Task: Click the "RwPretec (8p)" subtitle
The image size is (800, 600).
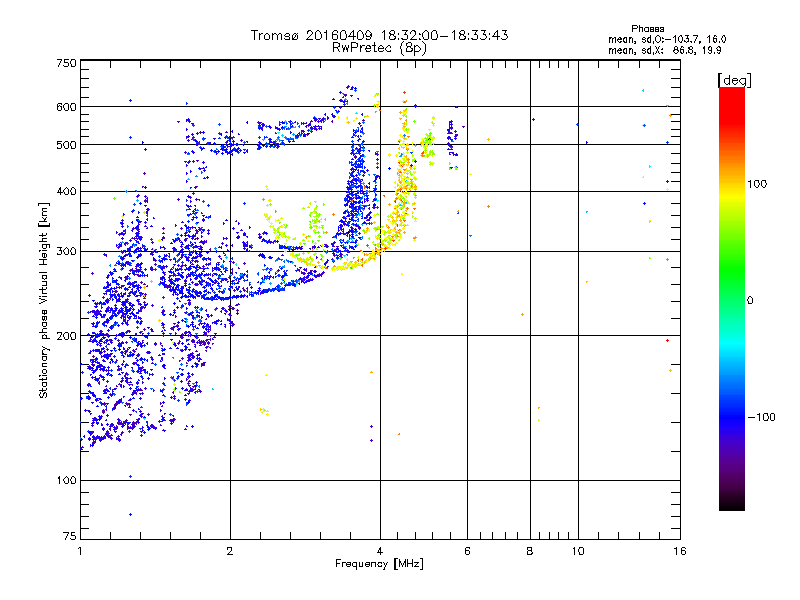Action: pos(379,48)
